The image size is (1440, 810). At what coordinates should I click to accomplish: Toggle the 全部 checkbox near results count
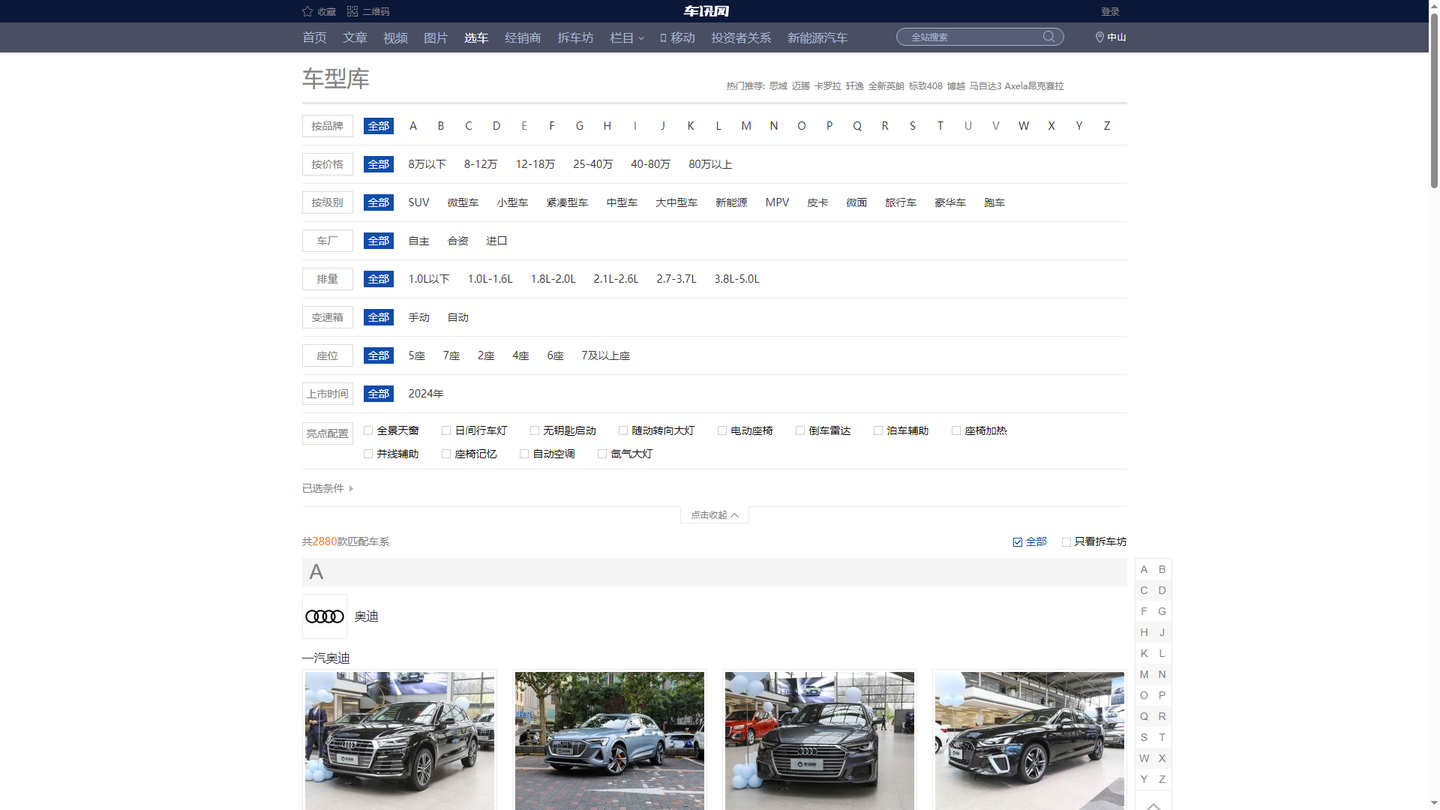(x=1018, y=542)
